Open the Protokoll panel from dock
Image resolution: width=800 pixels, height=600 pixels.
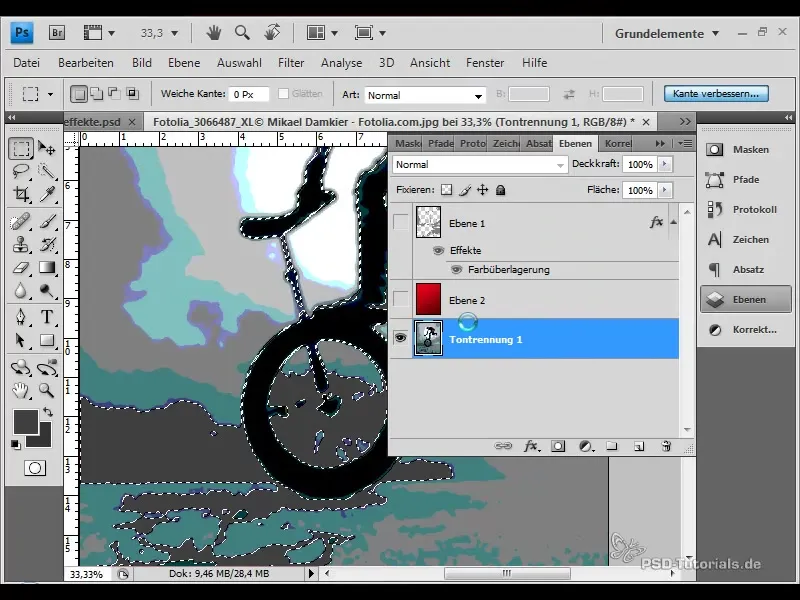click(x=745, y=209)
